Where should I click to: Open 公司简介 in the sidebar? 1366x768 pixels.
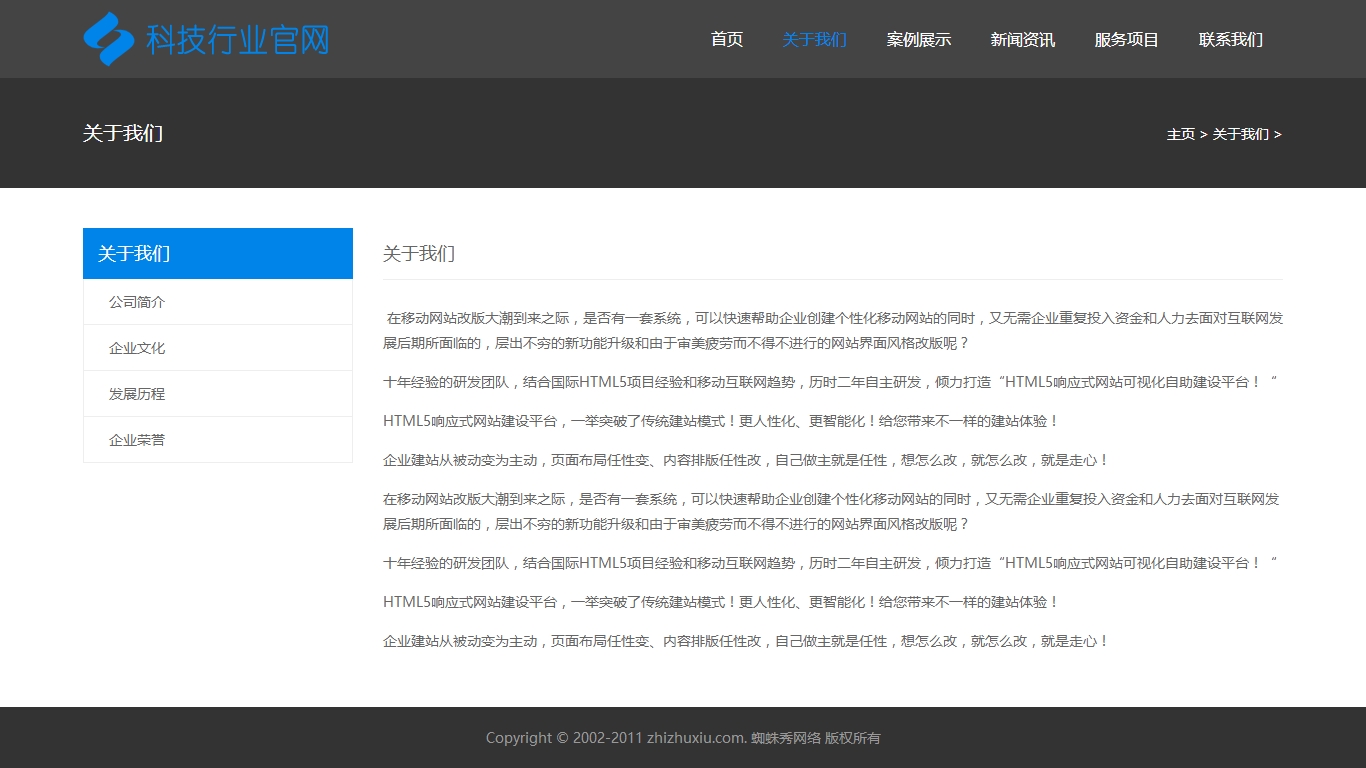137,302
